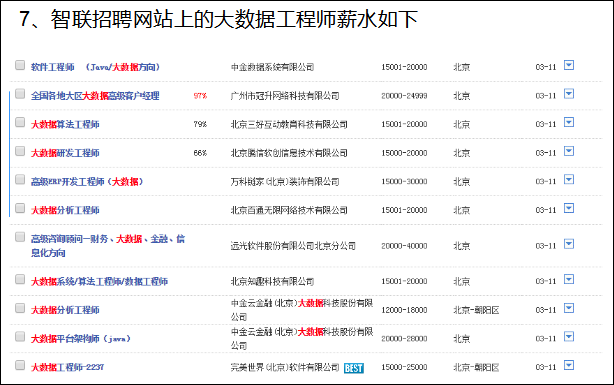Click salary range 15000-25000
The width and height of the screenshot is (614, 385).
tap(404, 367)
